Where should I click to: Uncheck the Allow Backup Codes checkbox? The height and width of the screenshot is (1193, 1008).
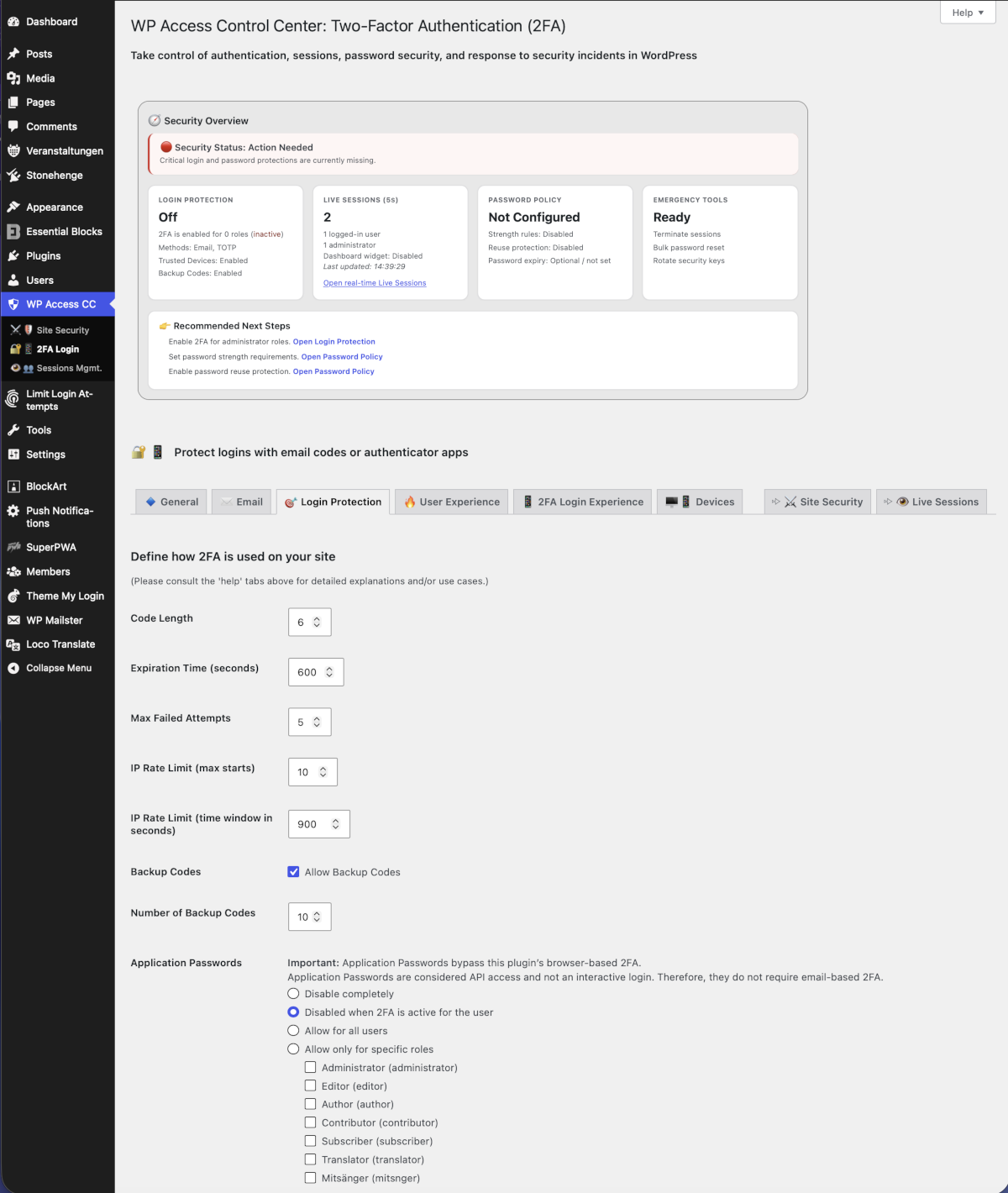click(x=293, y=872)
